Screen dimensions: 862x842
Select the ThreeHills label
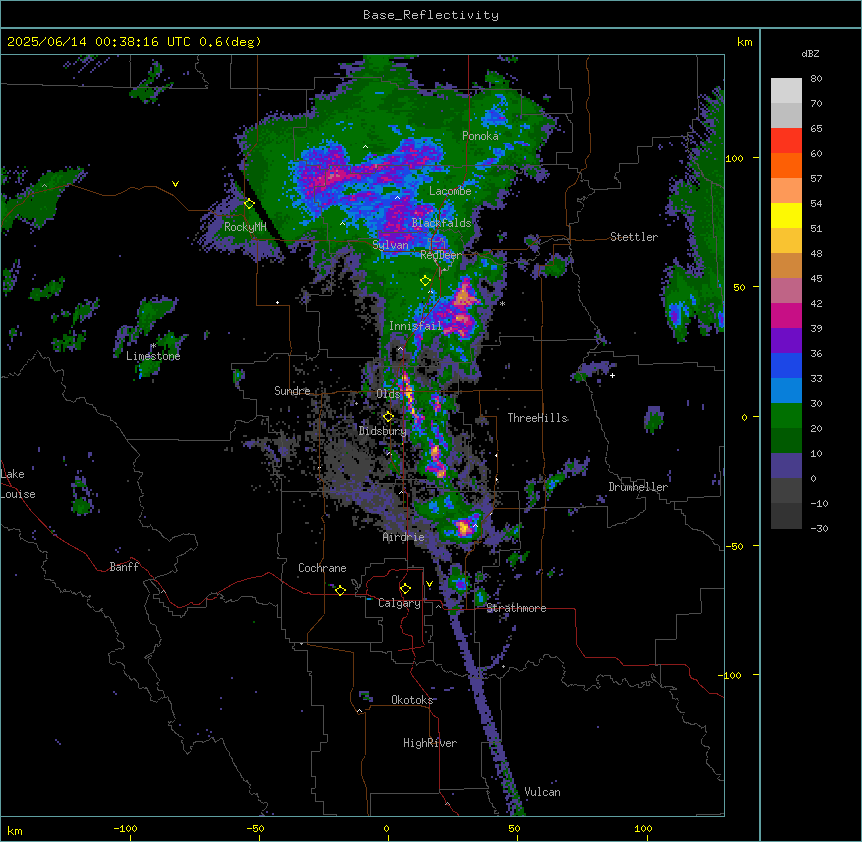point(538,418)
